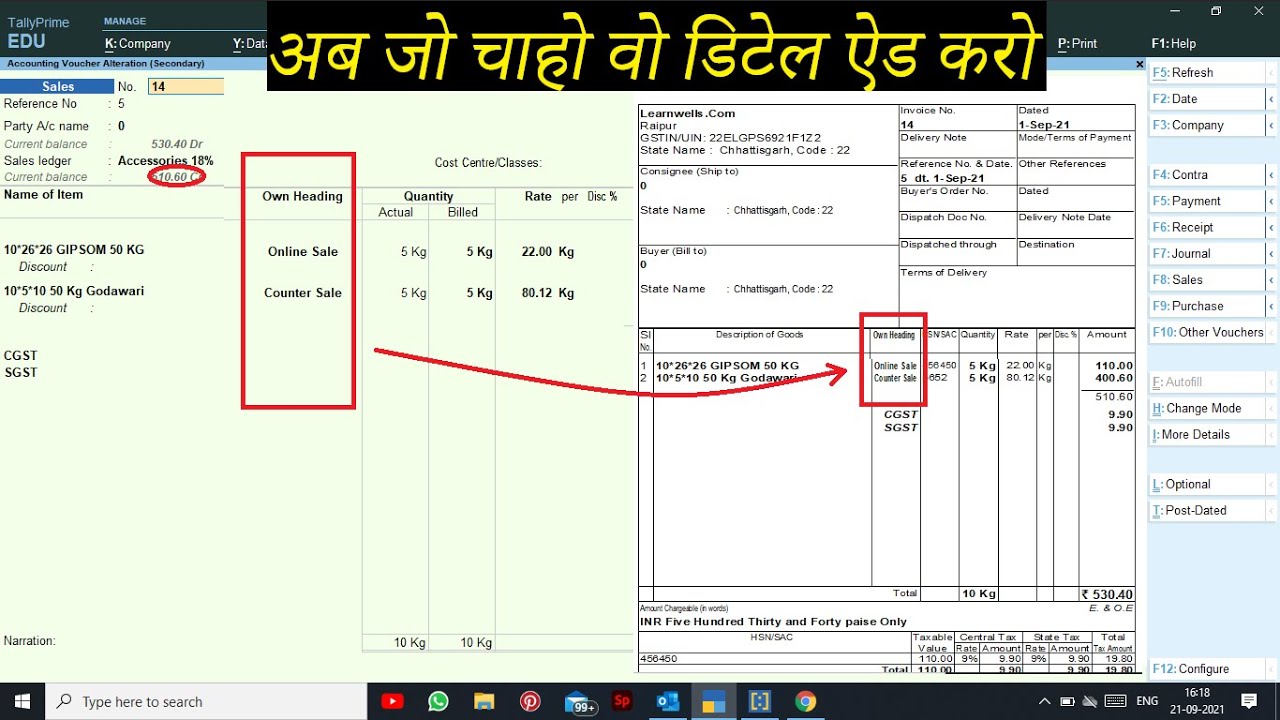Open P: Print menu
The image size is (1280, 720).
click(x=1077, y=44)
